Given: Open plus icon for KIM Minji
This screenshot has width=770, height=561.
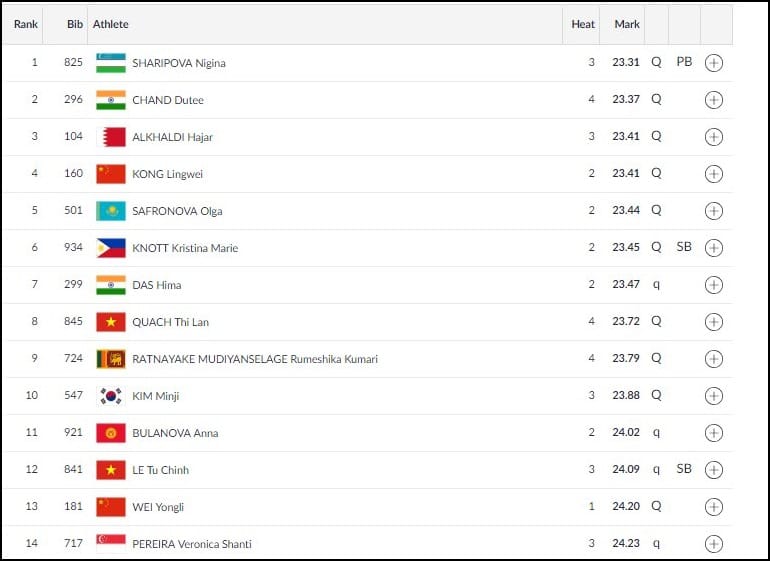Looking at the screenshot, I should (714, 396).
